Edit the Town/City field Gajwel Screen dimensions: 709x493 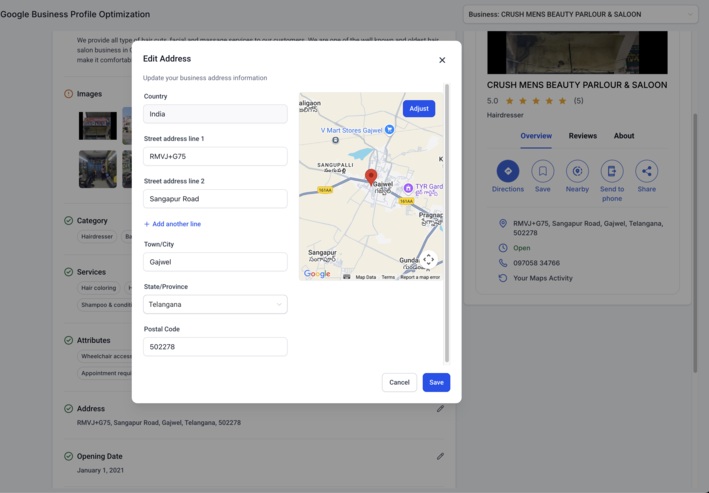point(215,262)
